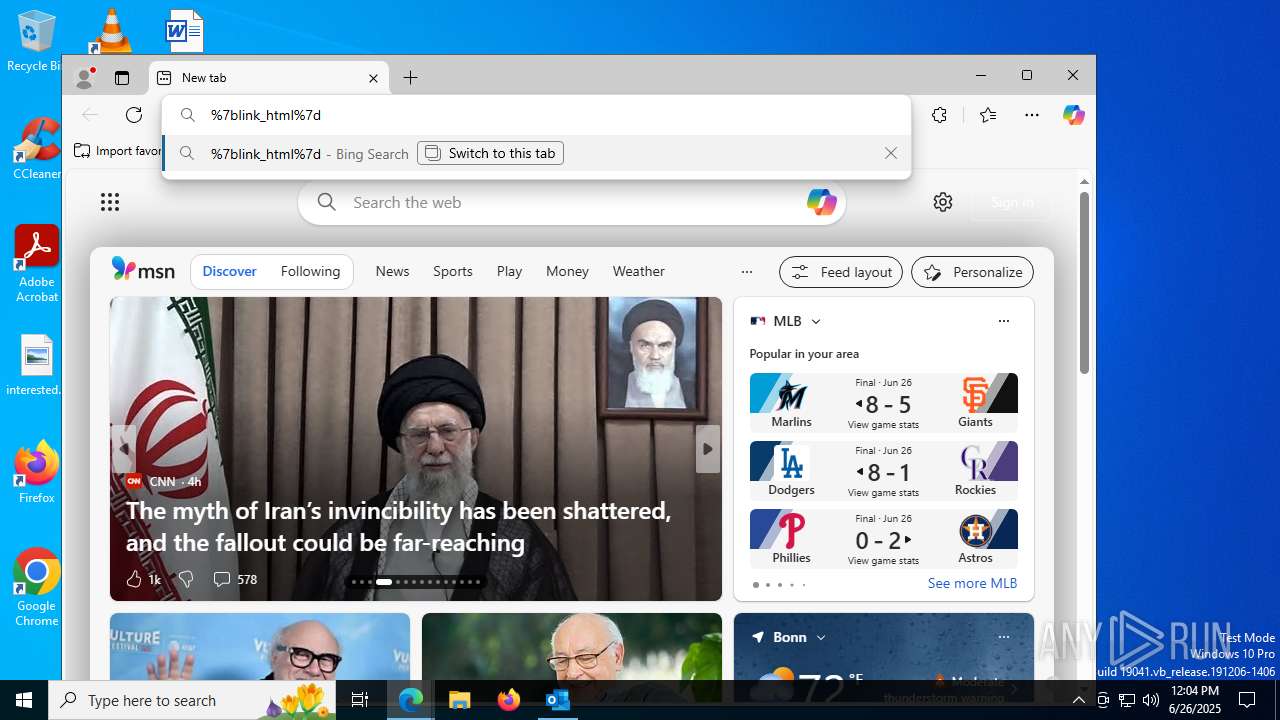Screen dimensions: 1280x720
Task: Click See more MLB link
Action: pos(972,583)
